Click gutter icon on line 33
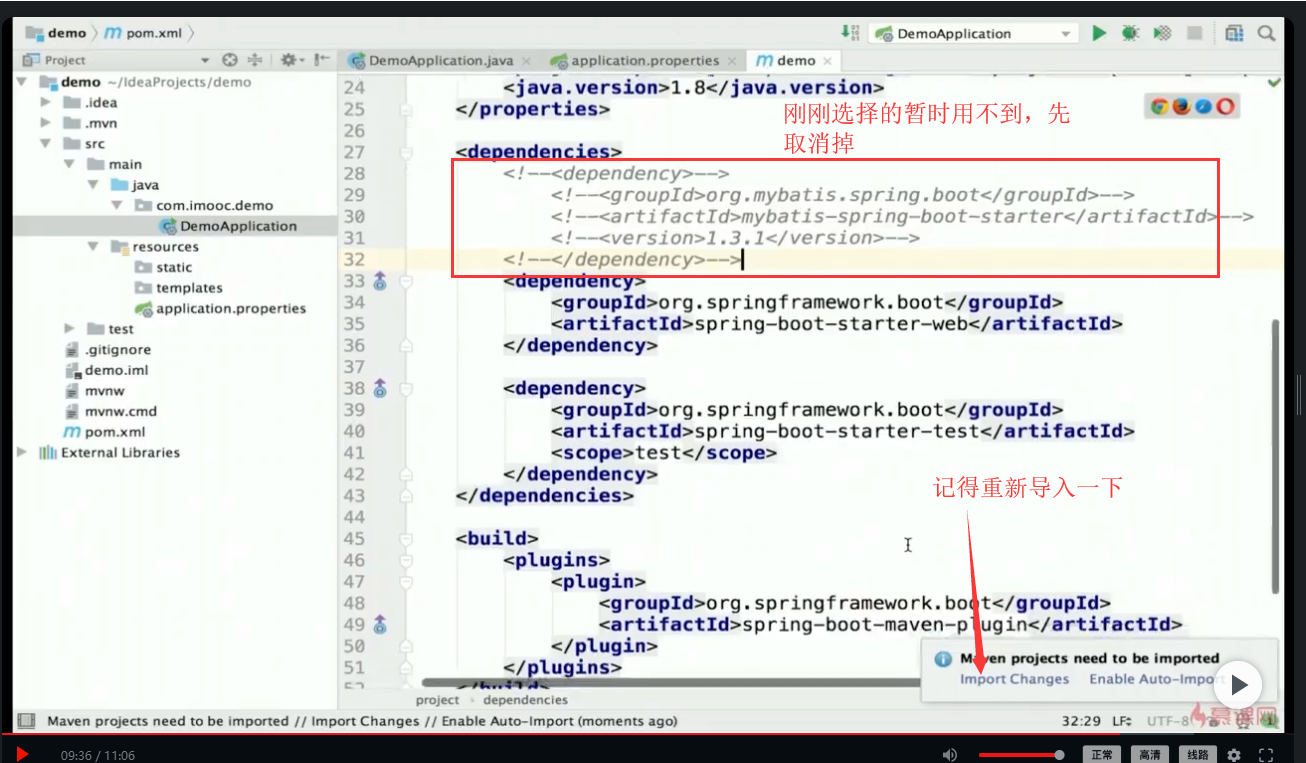This screenshot has height=763, width=1306. click(380, 282)
